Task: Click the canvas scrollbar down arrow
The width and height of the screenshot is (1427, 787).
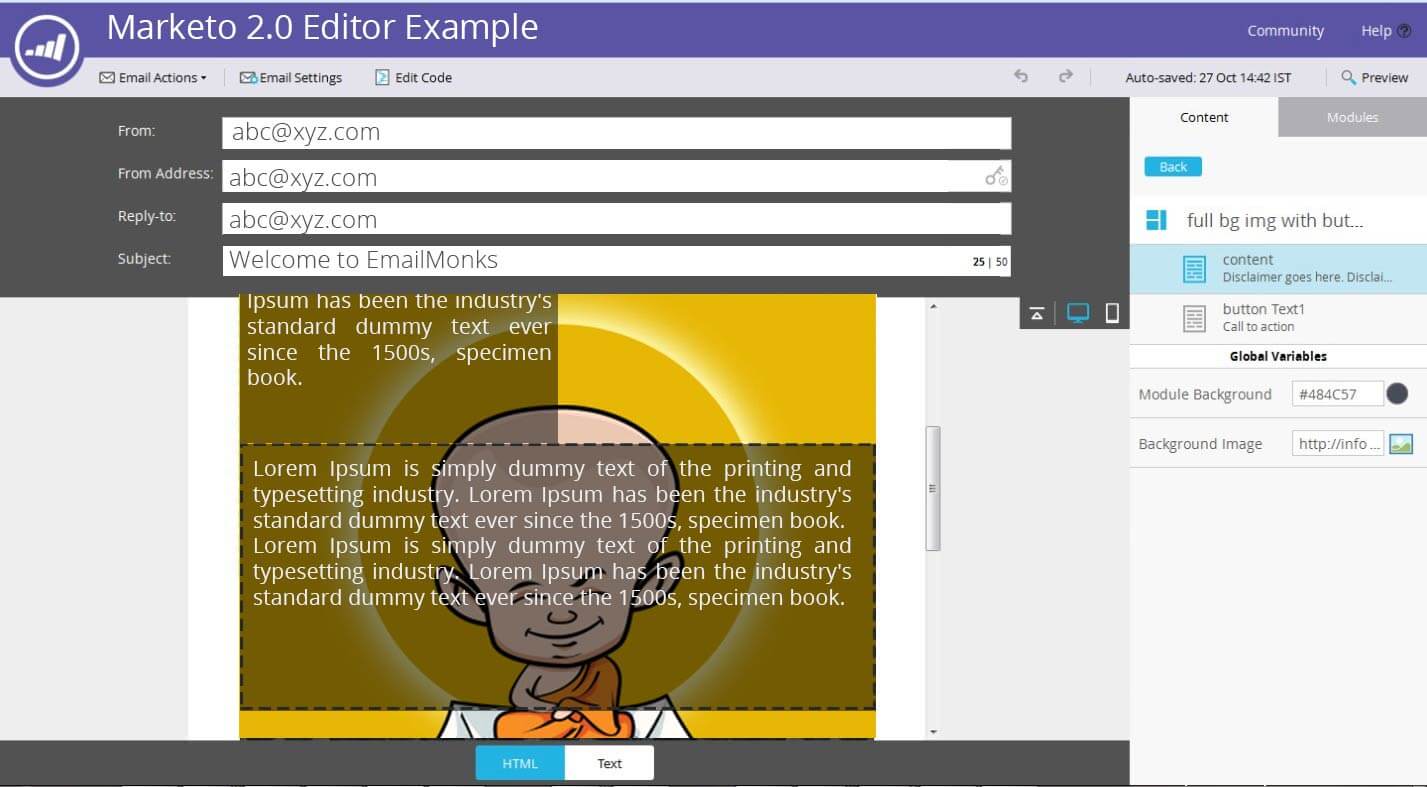Action: point(933,732)
